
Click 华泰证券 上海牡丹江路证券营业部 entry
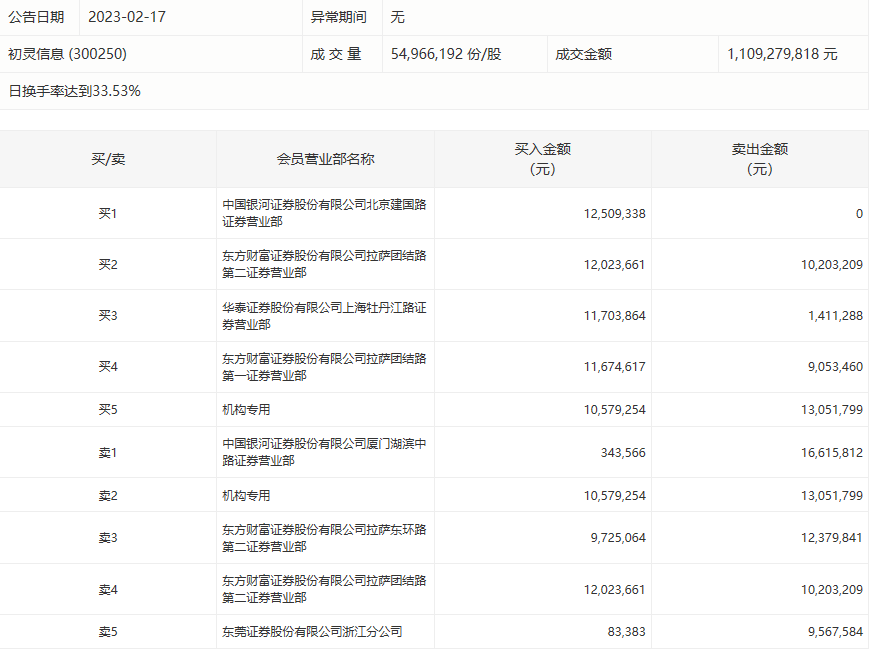click(x=325, y=316)
